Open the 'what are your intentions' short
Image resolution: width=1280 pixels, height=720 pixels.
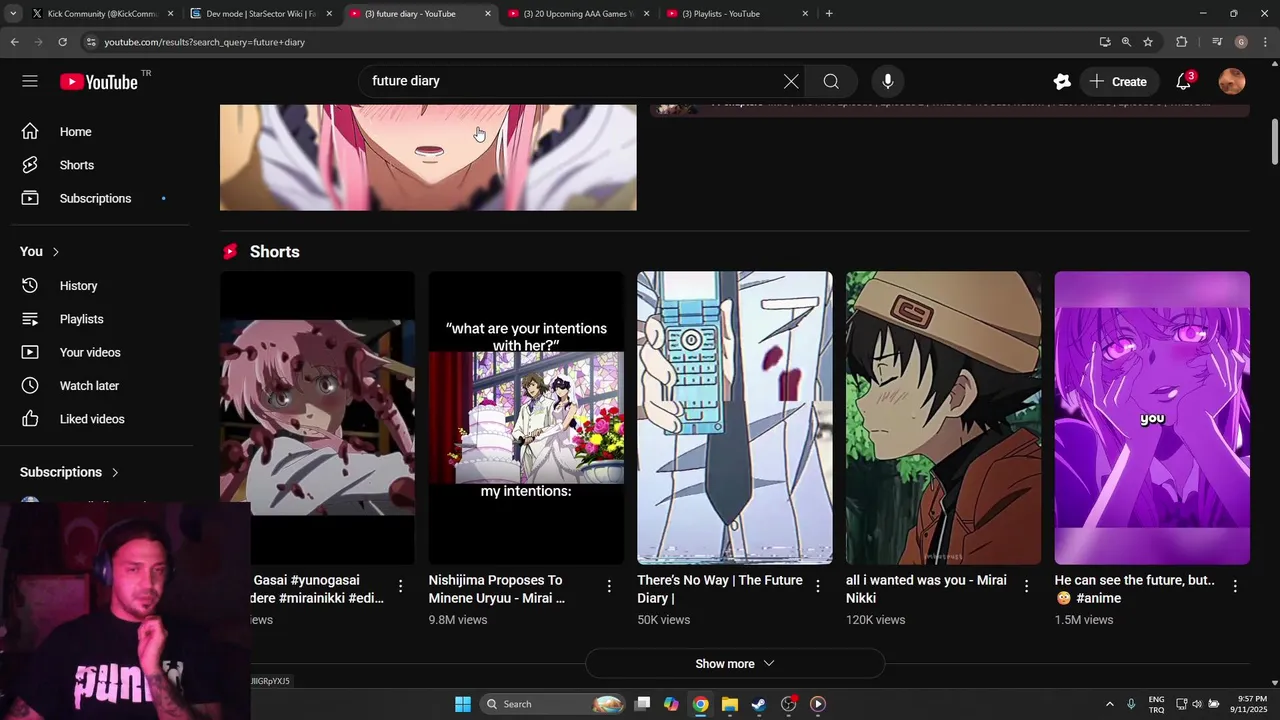(526, 418)
